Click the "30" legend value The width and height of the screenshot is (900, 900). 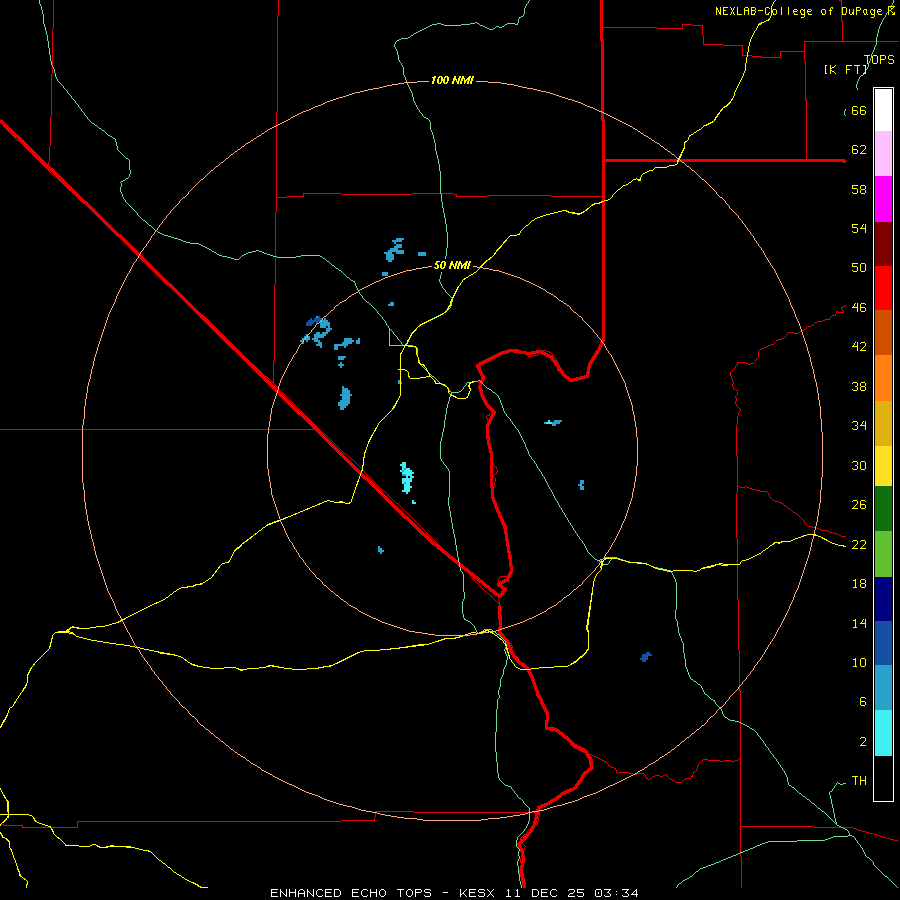click(859, 465)
